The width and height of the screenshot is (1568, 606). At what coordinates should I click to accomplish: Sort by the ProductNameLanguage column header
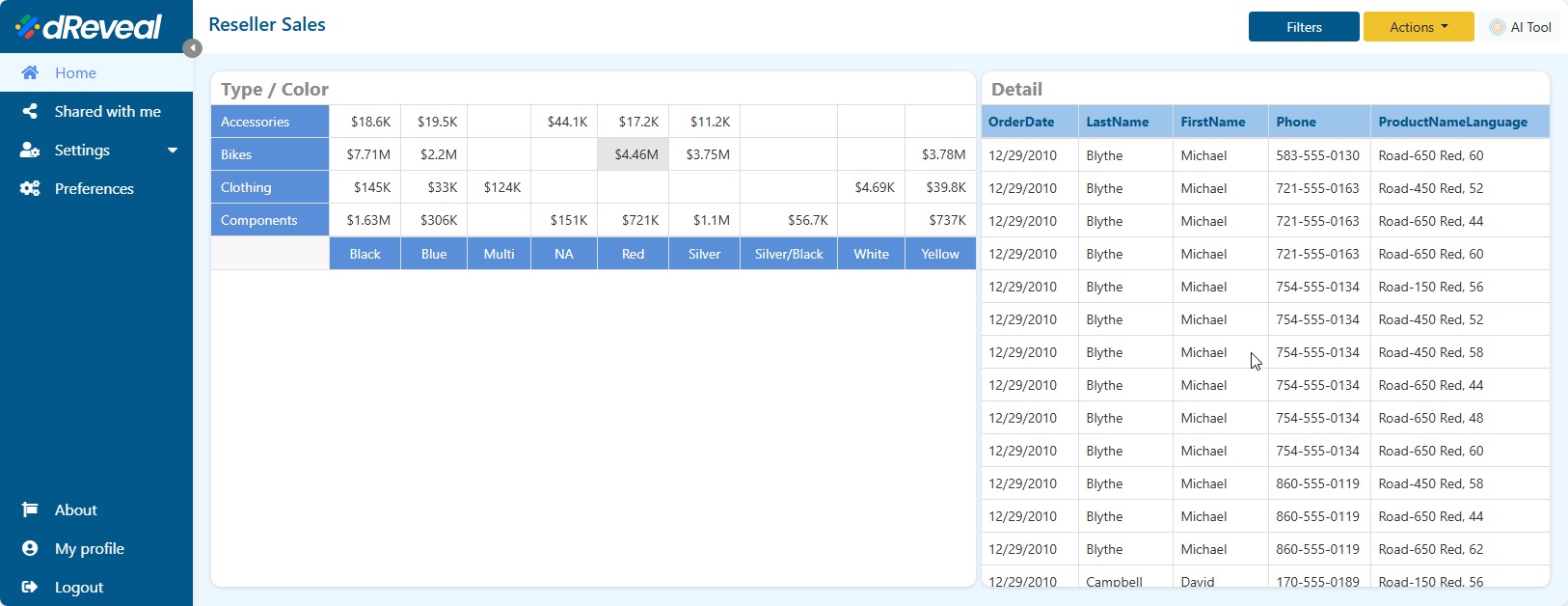[x=1460, y=122]
